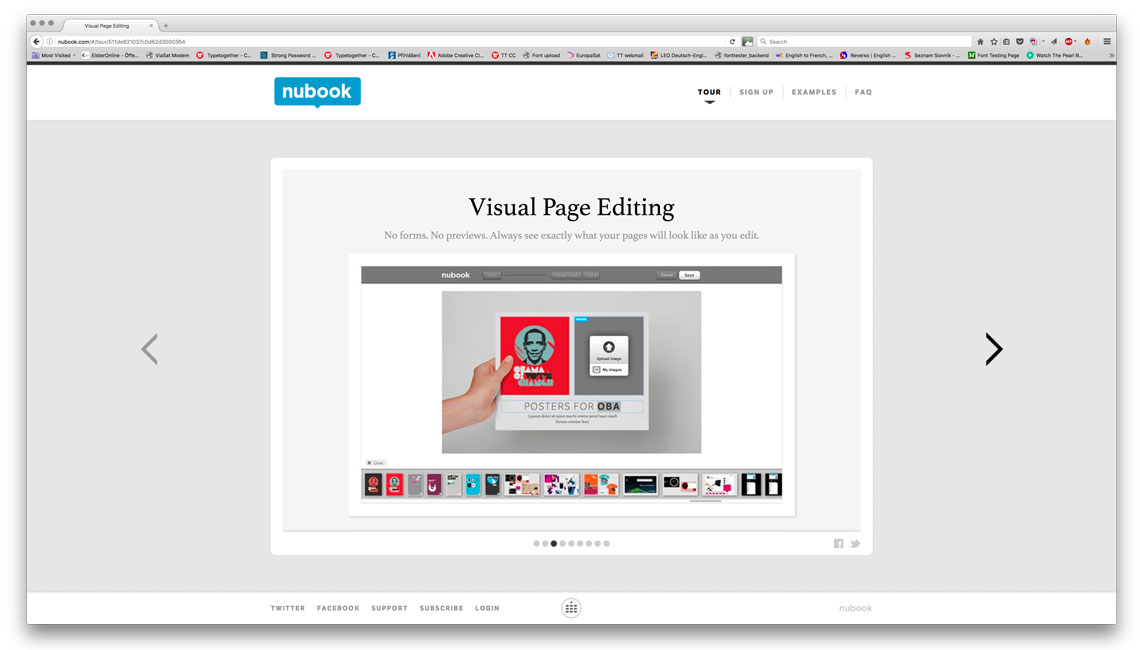This screenshot has height=650, width=1140.
Task: Open the EXAMPLES navigation item
Action: (x=814, y=92)
